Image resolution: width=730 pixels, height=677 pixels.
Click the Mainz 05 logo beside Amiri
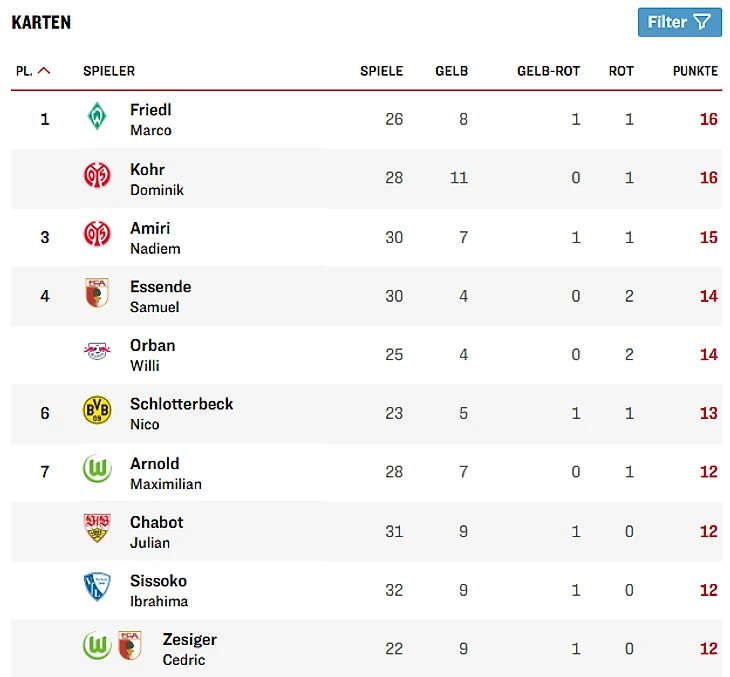pos(97,236)
